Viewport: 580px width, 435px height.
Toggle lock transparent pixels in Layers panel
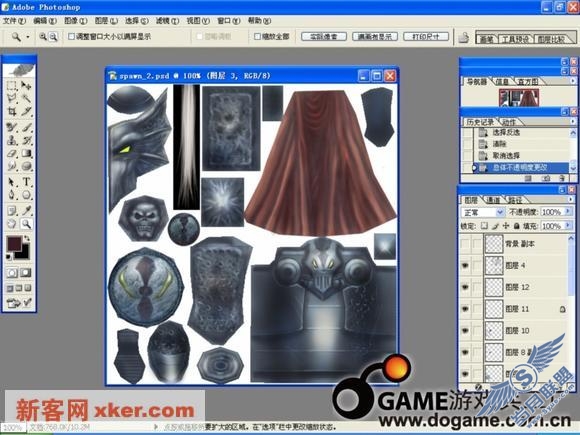[484, 226]
